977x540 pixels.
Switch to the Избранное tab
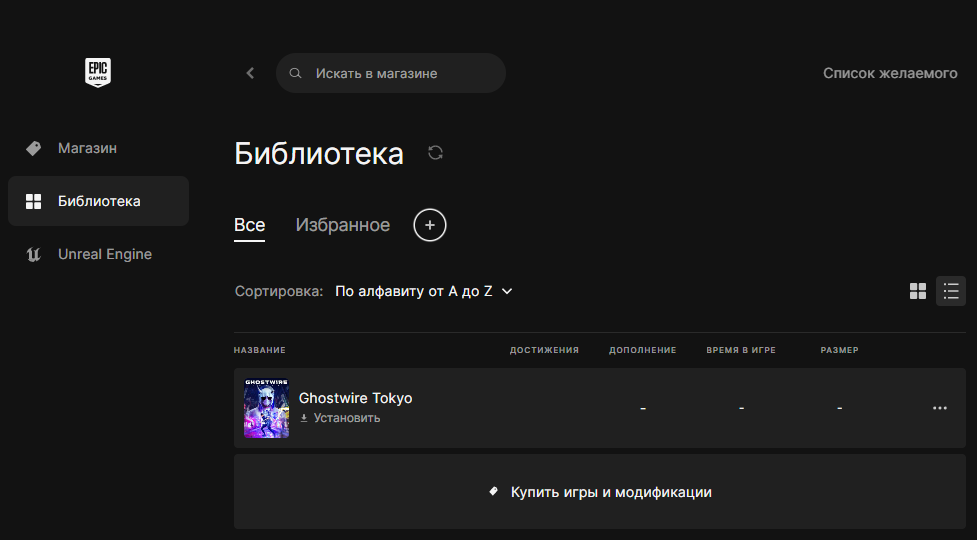343,225
